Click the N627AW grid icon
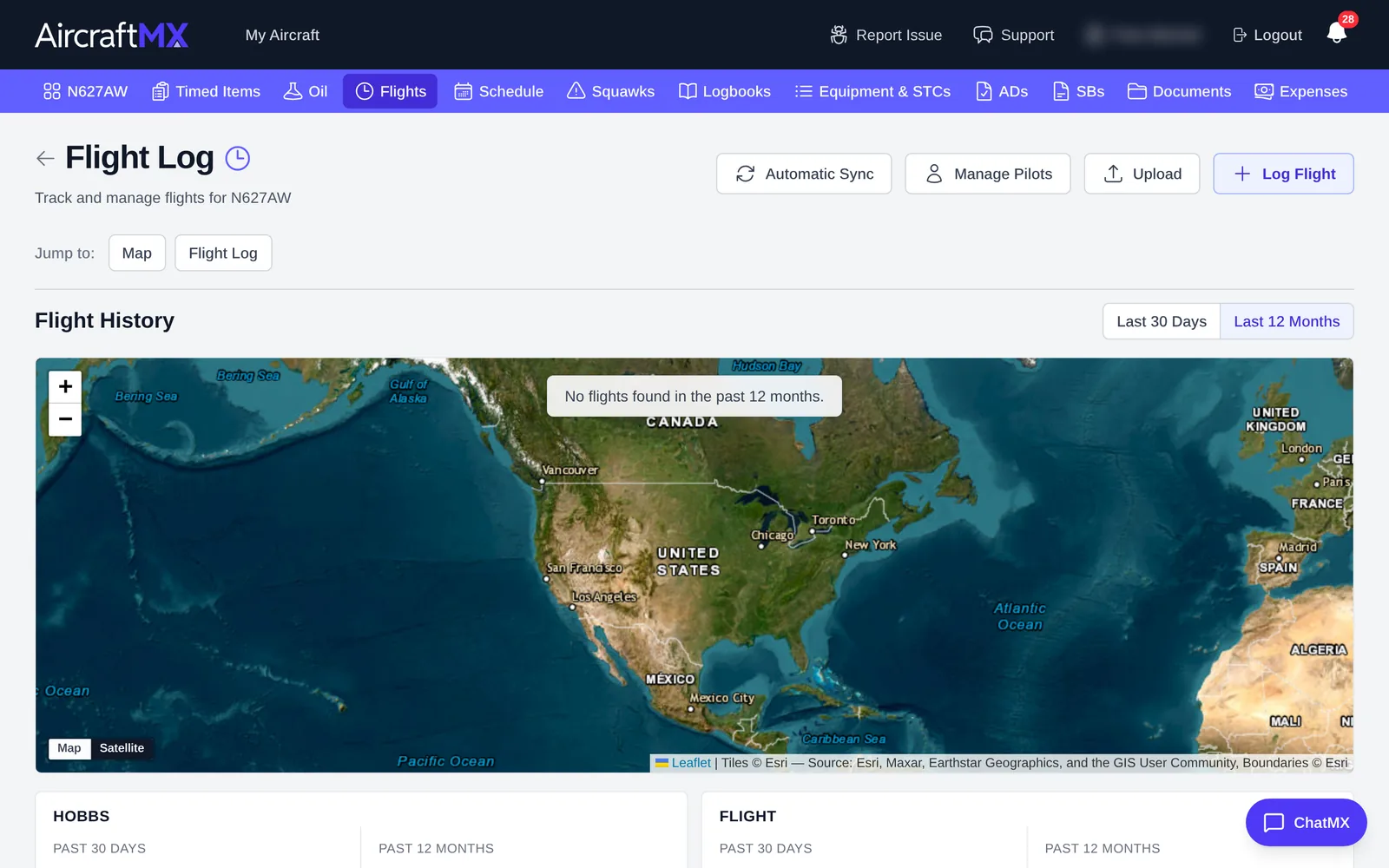 tap(52, 91)
